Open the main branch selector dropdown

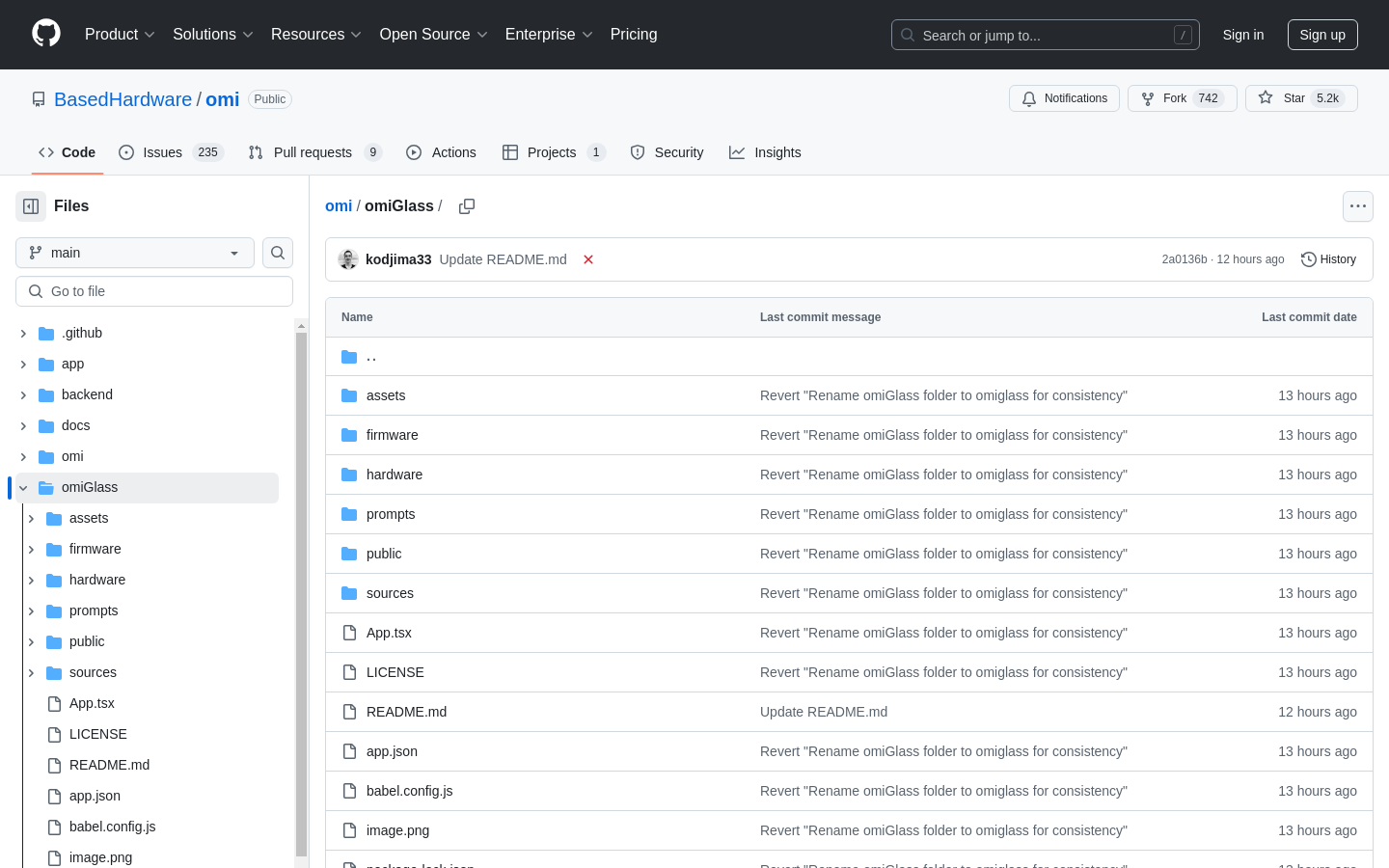coord(135,253)
